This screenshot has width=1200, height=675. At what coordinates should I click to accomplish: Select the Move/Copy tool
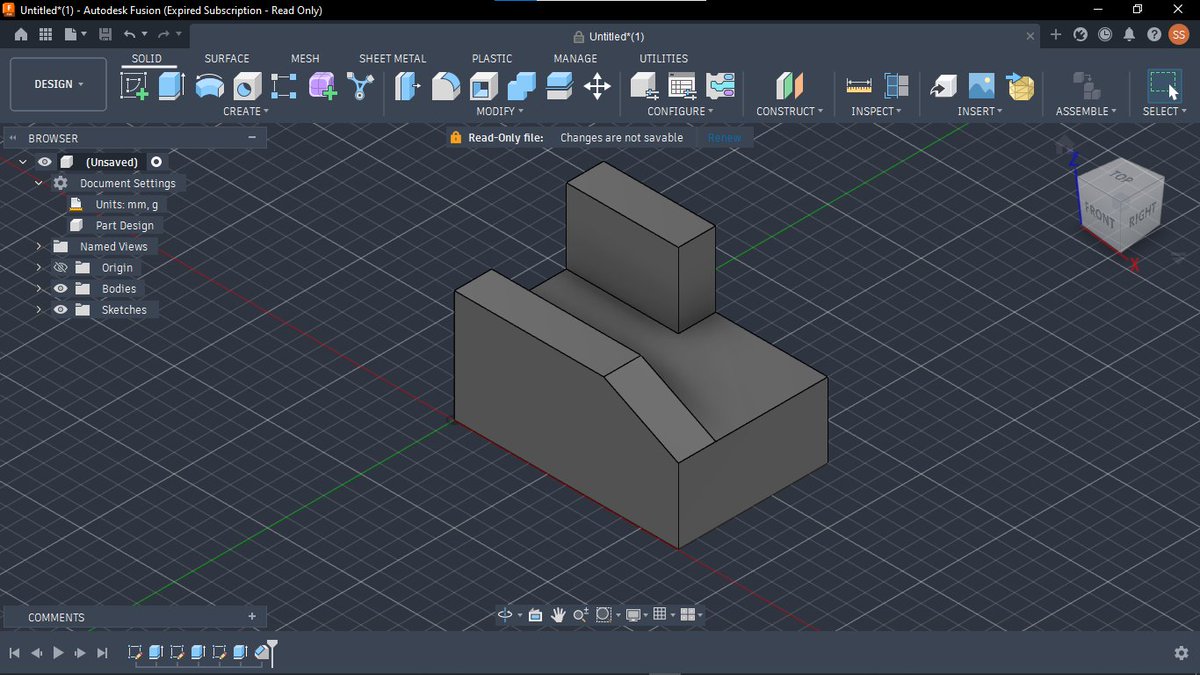[x=597, y=86]
